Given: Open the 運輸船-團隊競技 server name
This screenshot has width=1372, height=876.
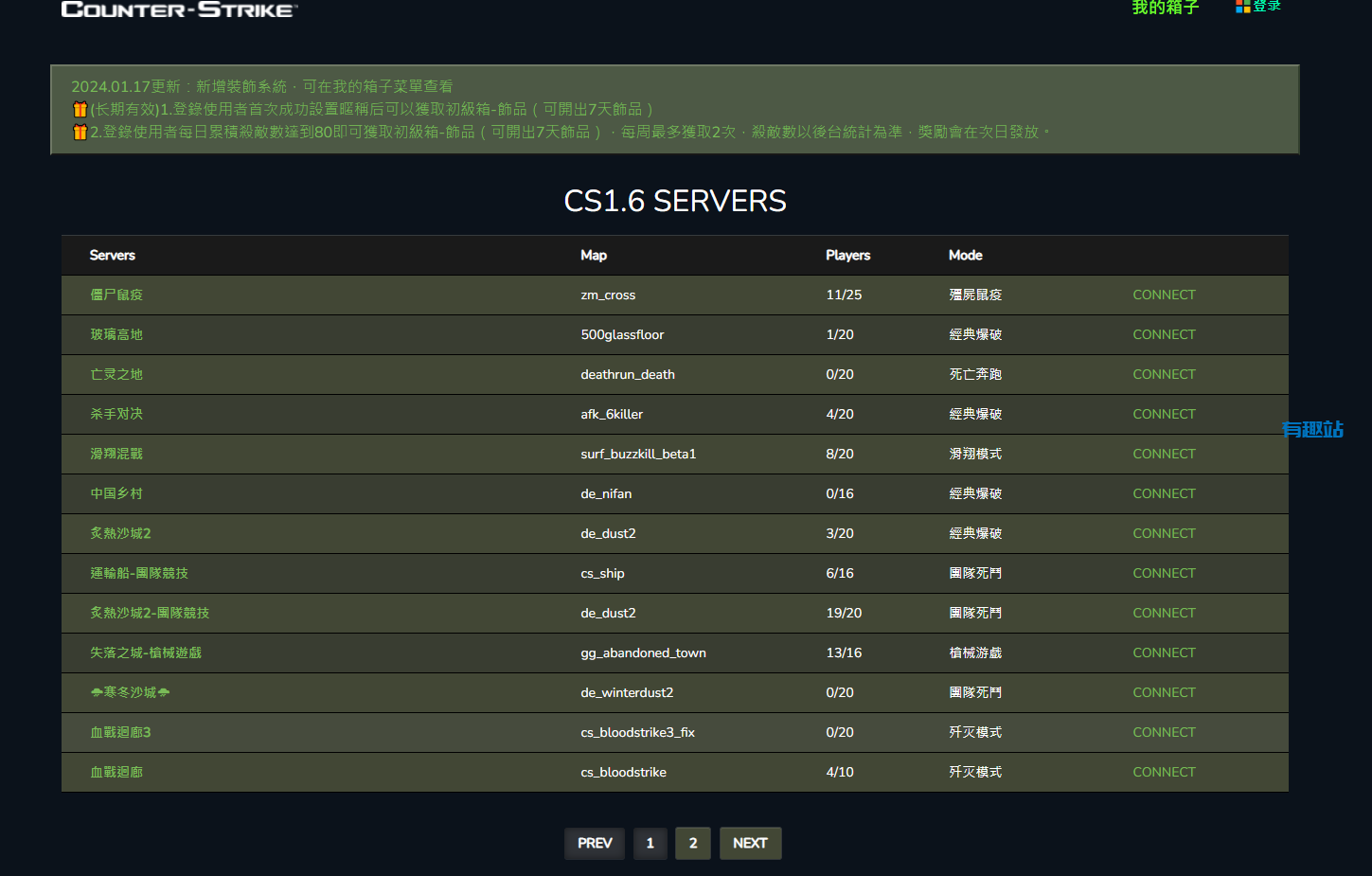Looking at the screenshot, I should click(x=139, y=573).
